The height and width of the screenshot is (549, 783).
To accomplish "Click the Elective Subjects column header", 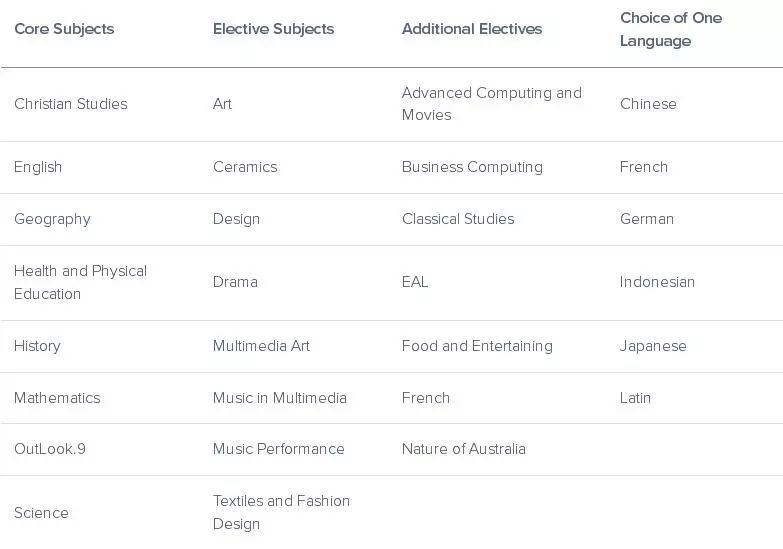I will [x=273, y=29].
